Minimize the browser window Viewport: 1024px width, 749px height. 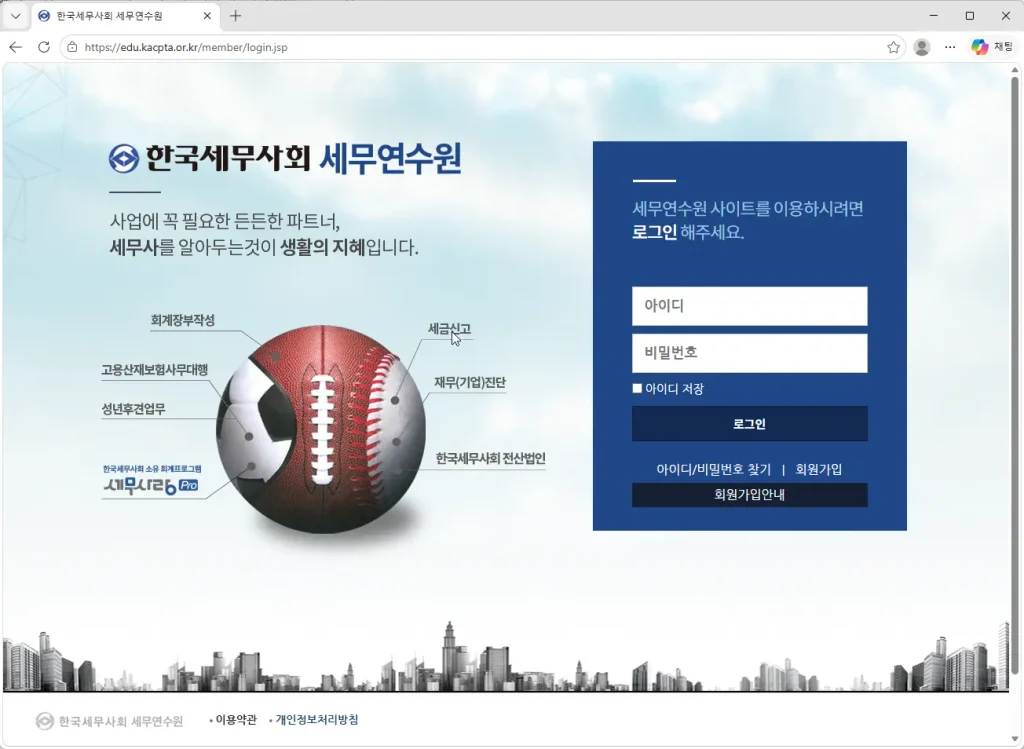tap(934, 16)
